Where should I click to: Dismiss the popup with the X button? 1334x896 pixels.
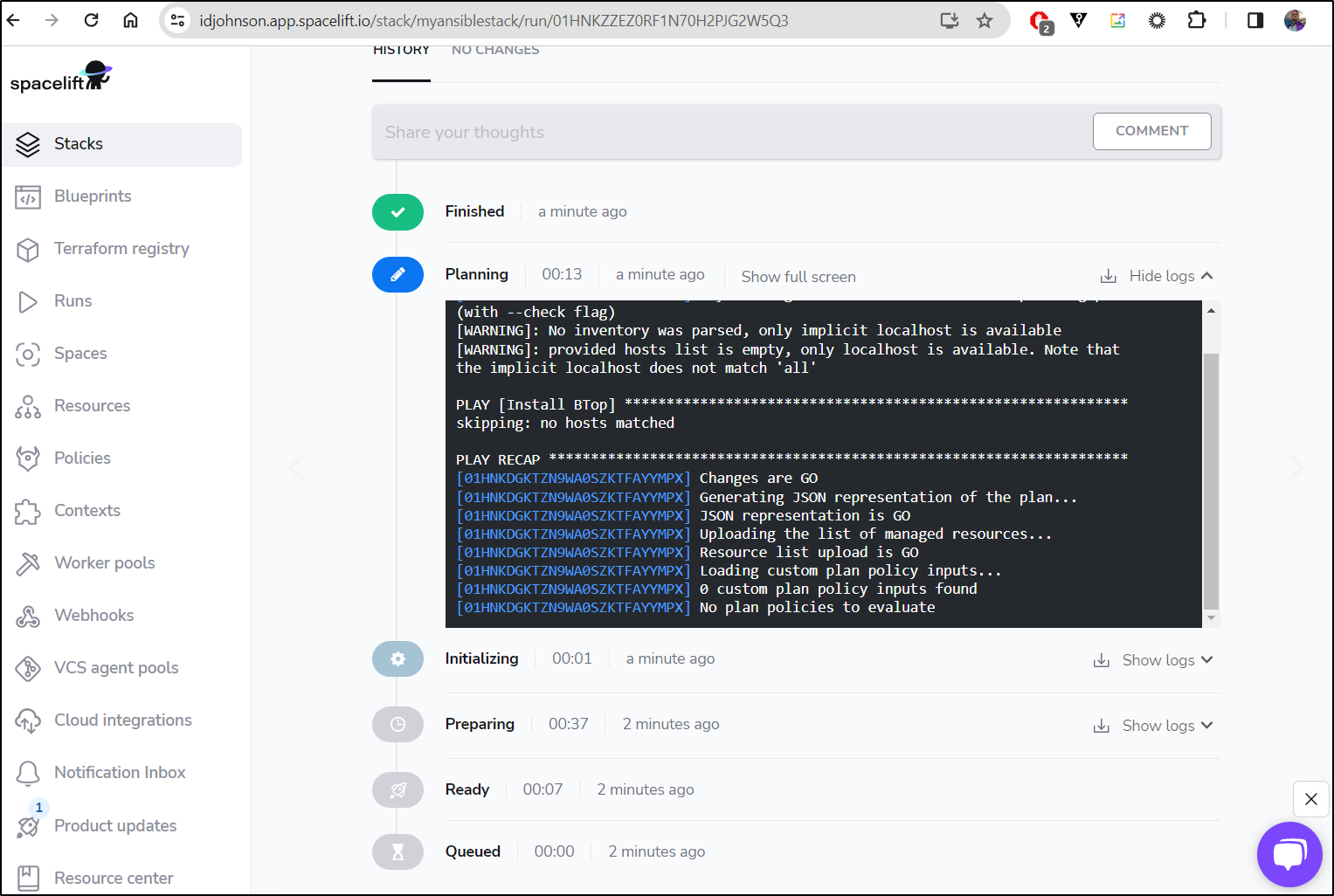tap(1310, 799)
